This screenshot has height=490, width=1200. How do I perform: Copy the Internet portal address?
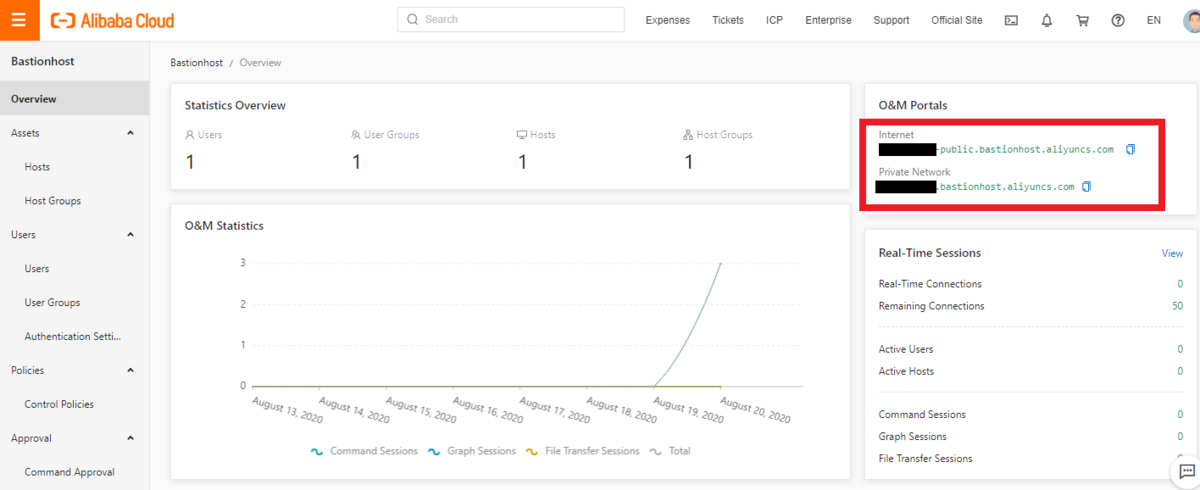tap(1131, 150)
